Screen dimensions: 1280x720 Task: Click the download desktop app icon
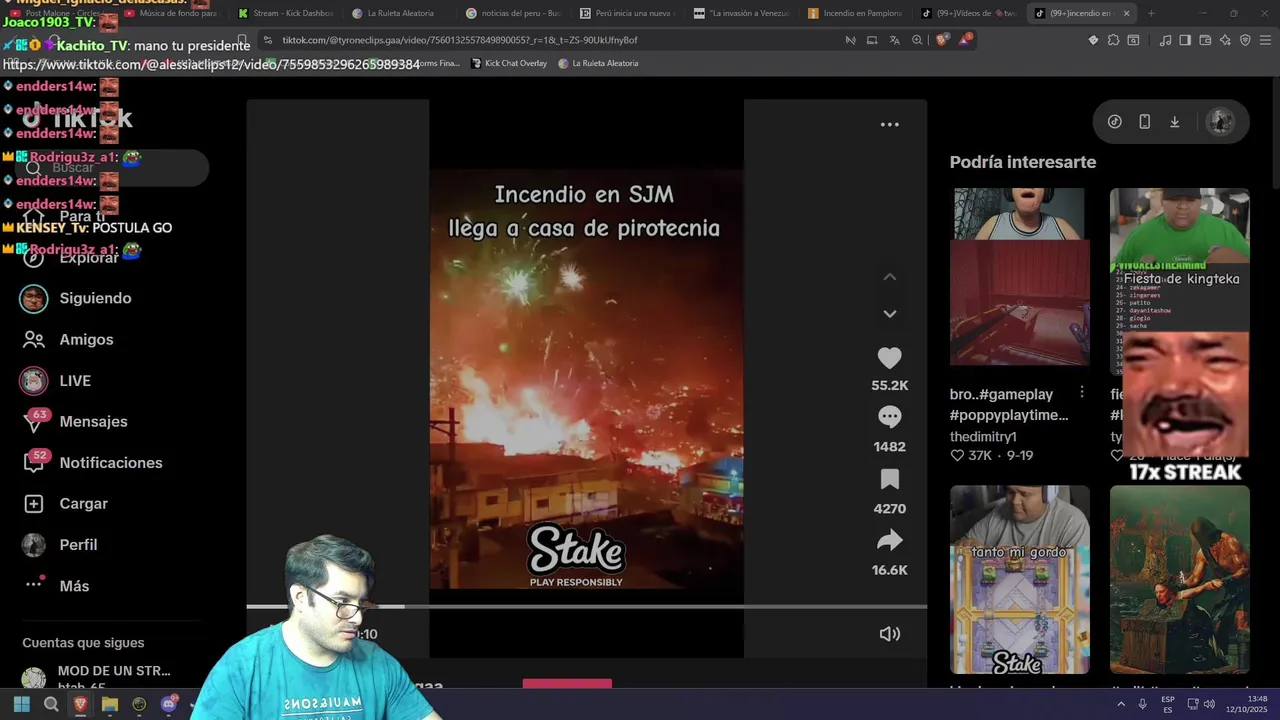coord(1174,122)
